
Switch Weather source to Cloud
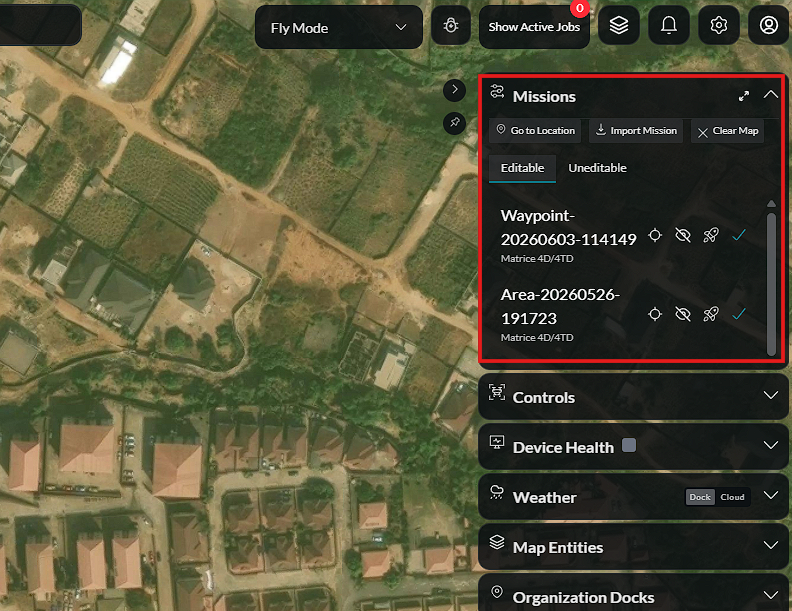tap(732, 497)
